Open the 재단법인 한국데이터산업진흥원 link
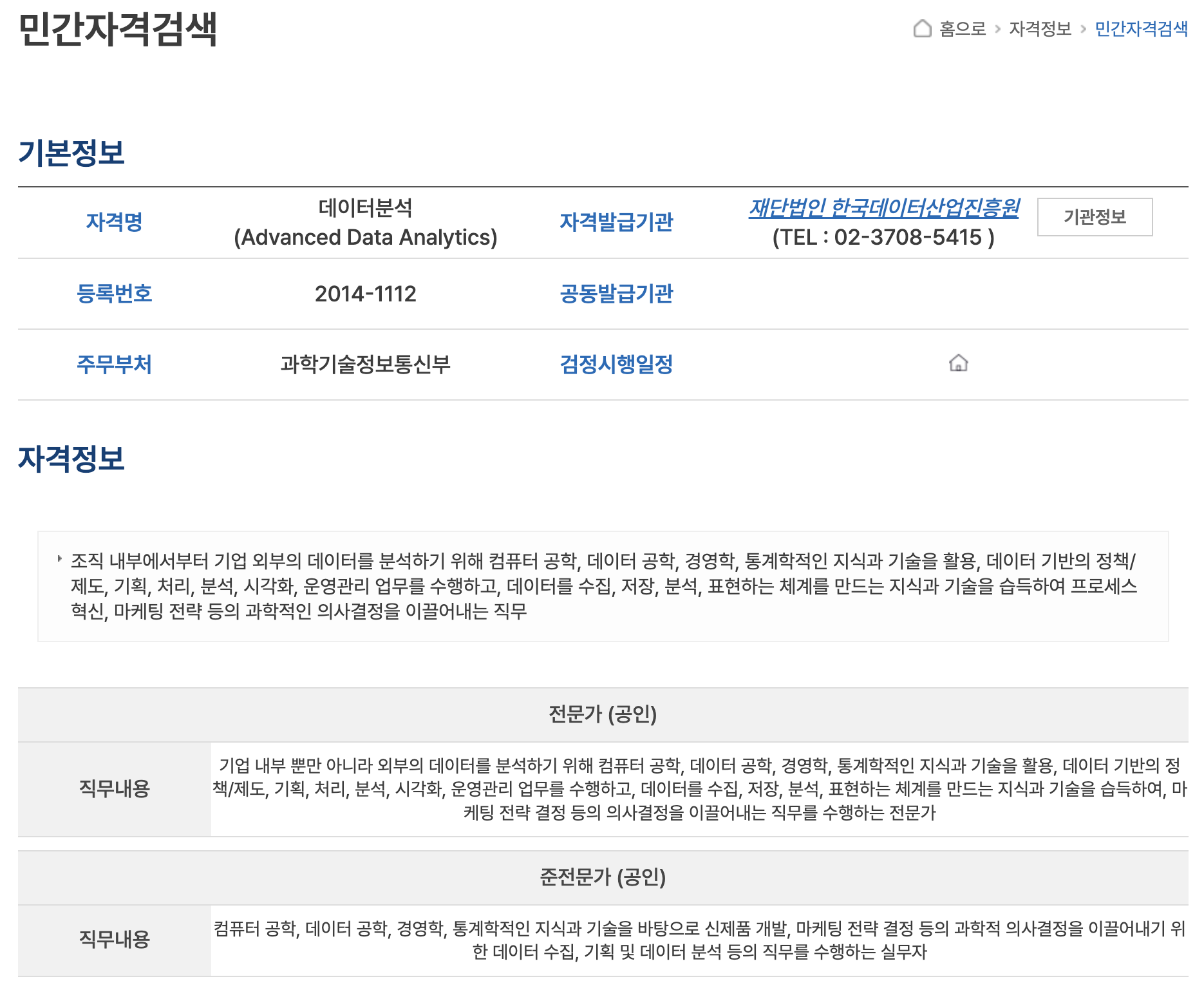The width and height of the screenshot is (1204, 988). click(x=883, y=207)
